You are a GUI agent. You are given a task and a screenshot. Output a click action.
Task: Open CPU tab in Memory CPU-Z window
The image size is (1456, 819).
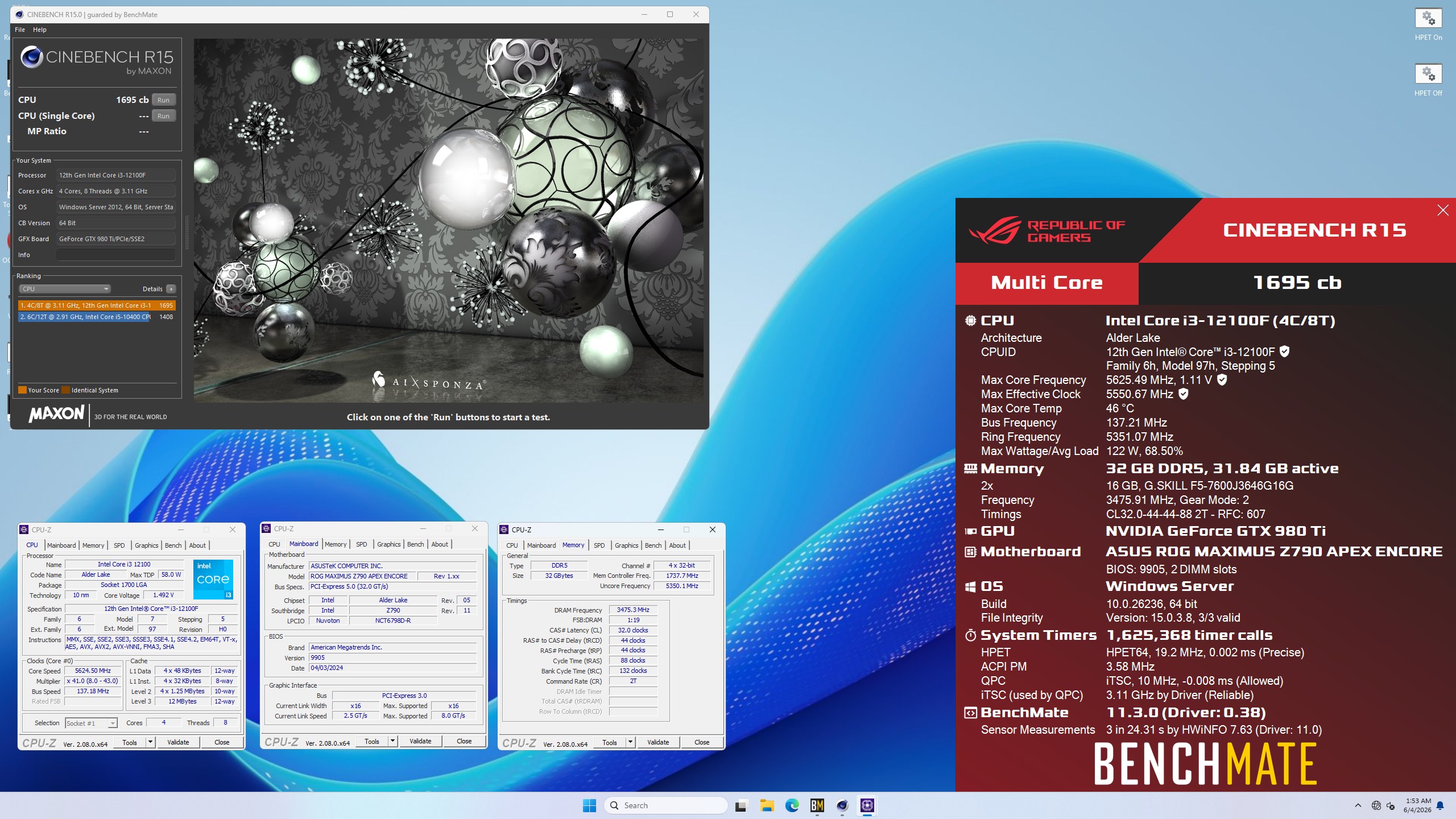point(512,545)
